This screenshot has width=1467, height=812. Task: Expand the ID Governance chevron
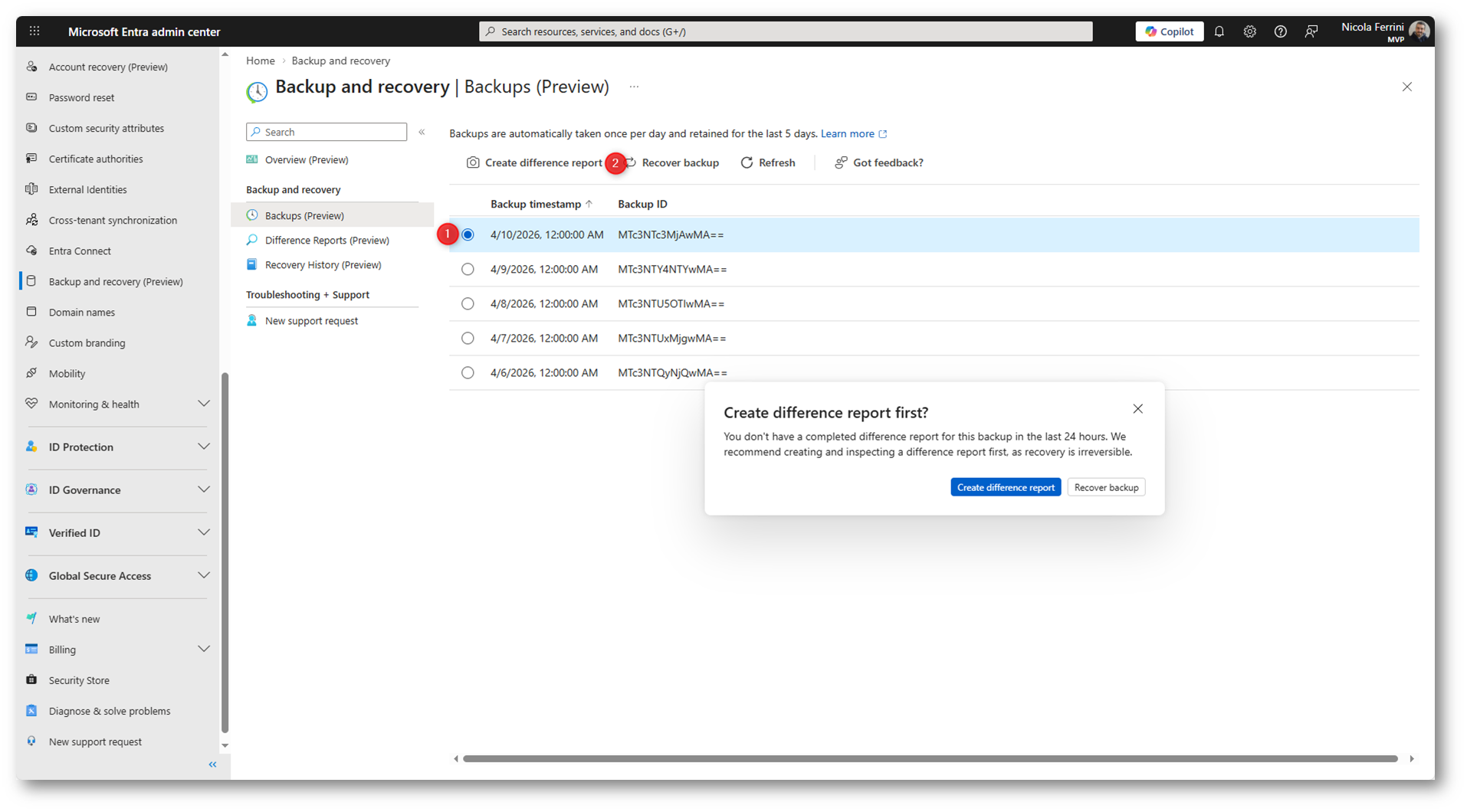click(204, 489)
